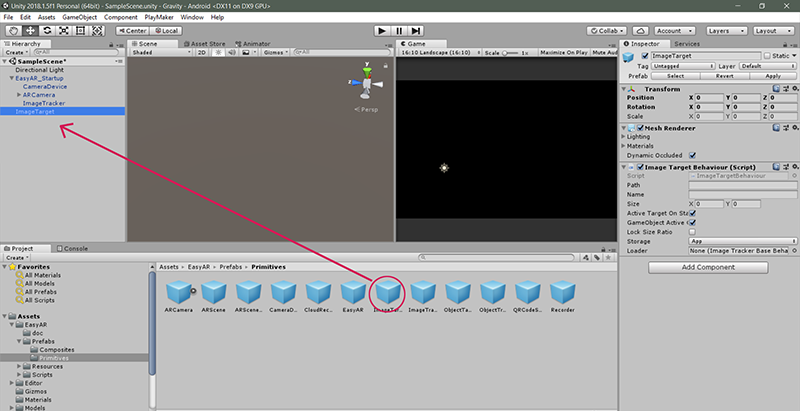
Task: Open Transform component help icon
Action: [776, 89]
